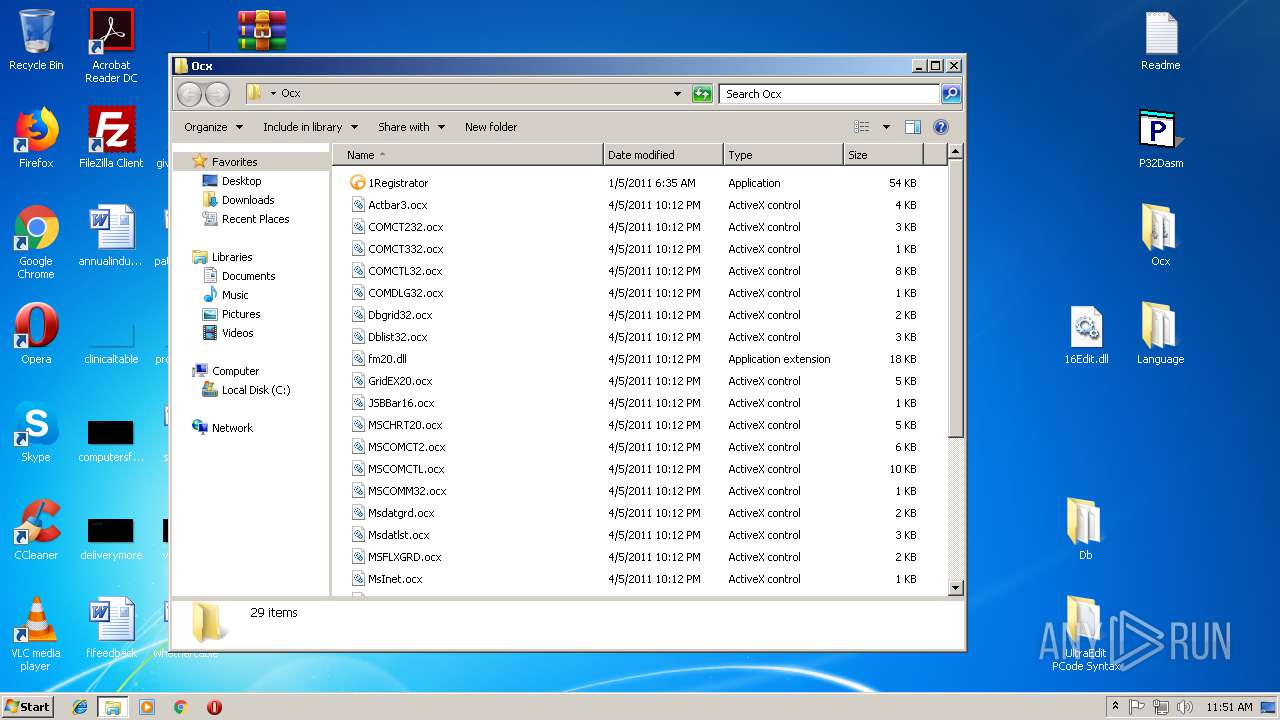
Task: Select Documents library
Action: coord(248,276)
